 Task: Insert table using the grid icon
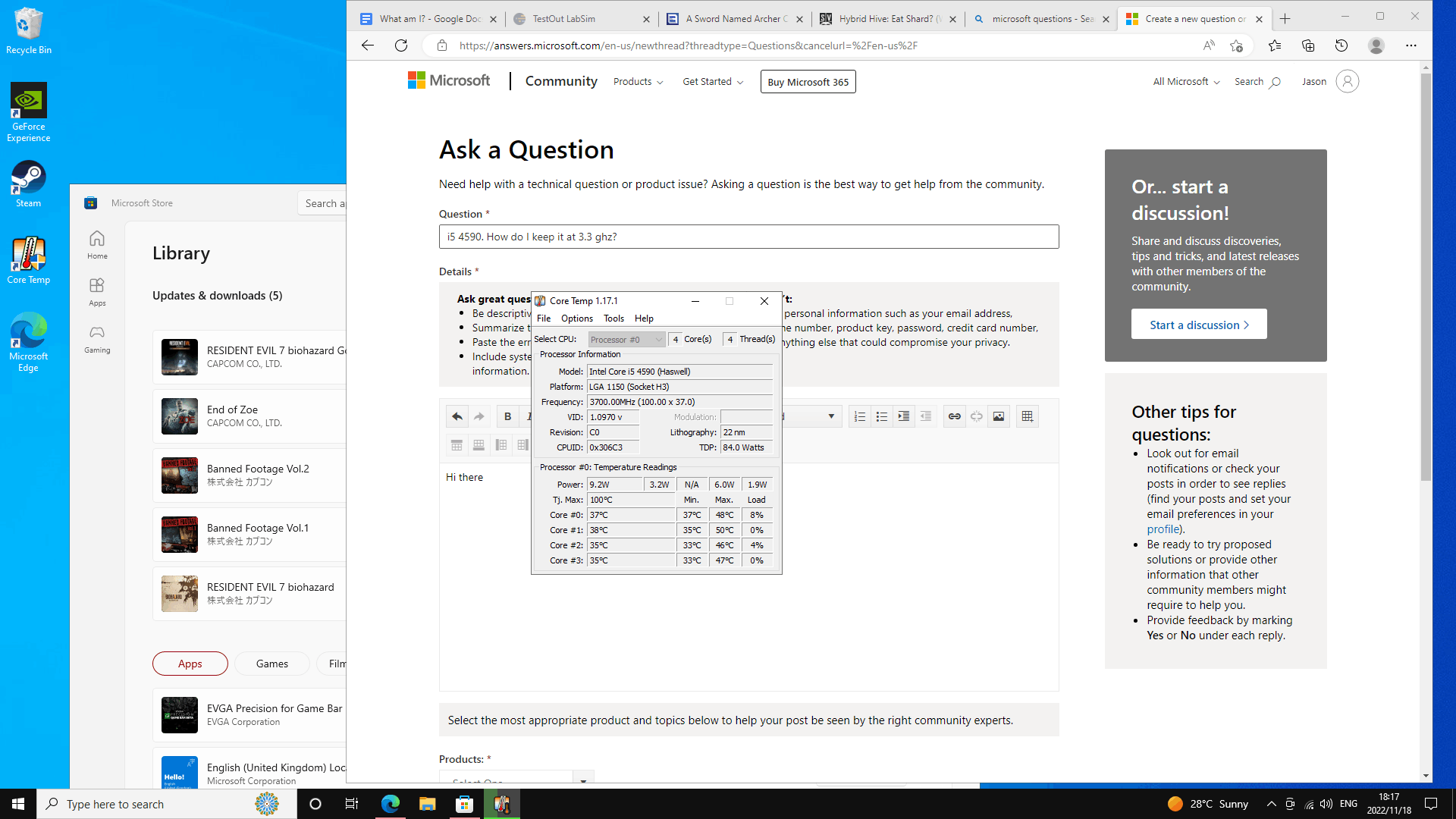pos(1027,416)
